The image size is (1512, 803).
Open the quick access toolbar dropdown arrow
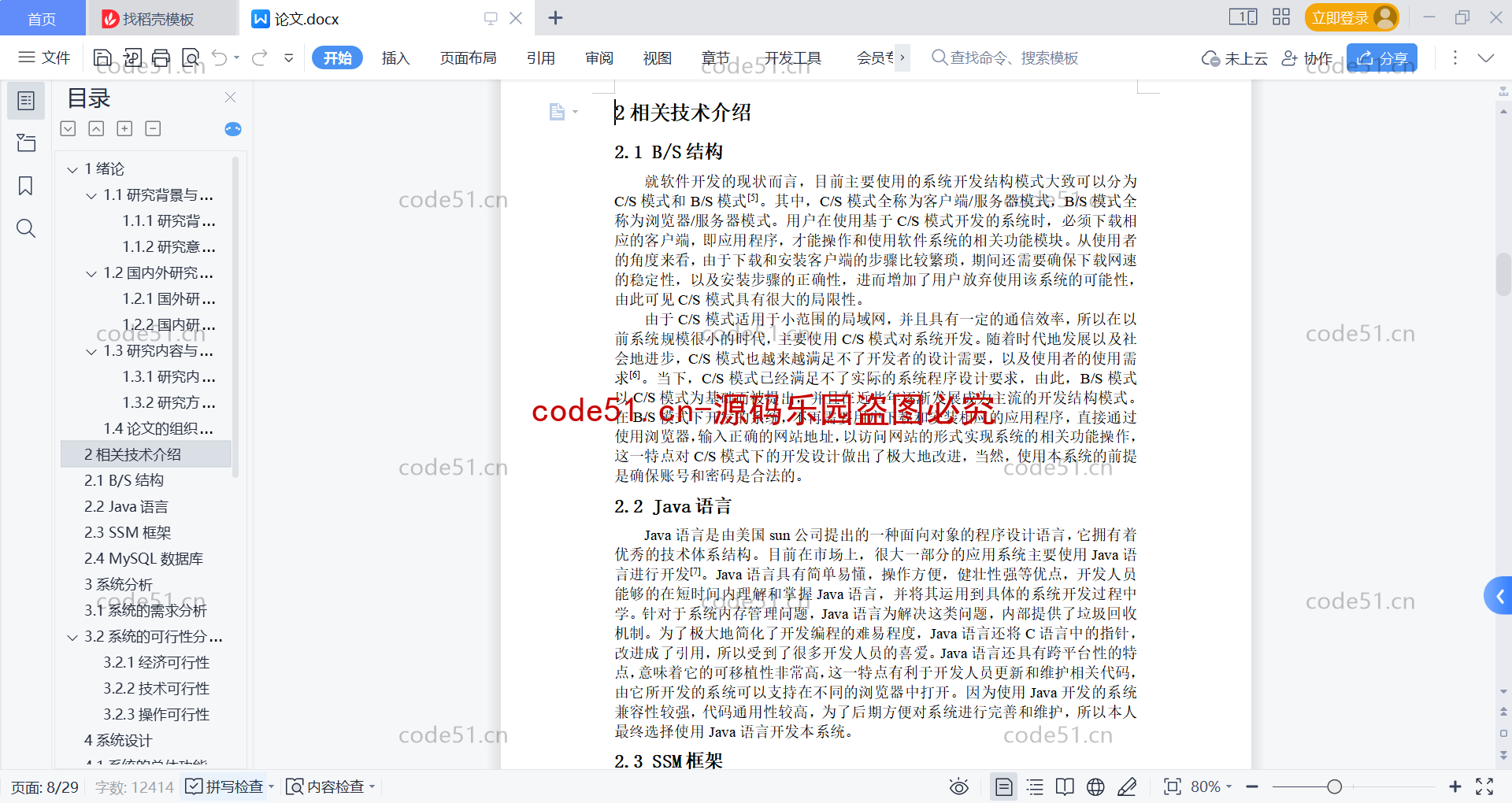coord(289,57)
